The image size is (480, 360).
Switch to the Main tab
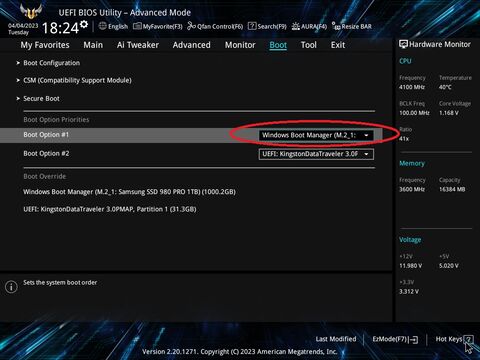click(x=93, y=45)
